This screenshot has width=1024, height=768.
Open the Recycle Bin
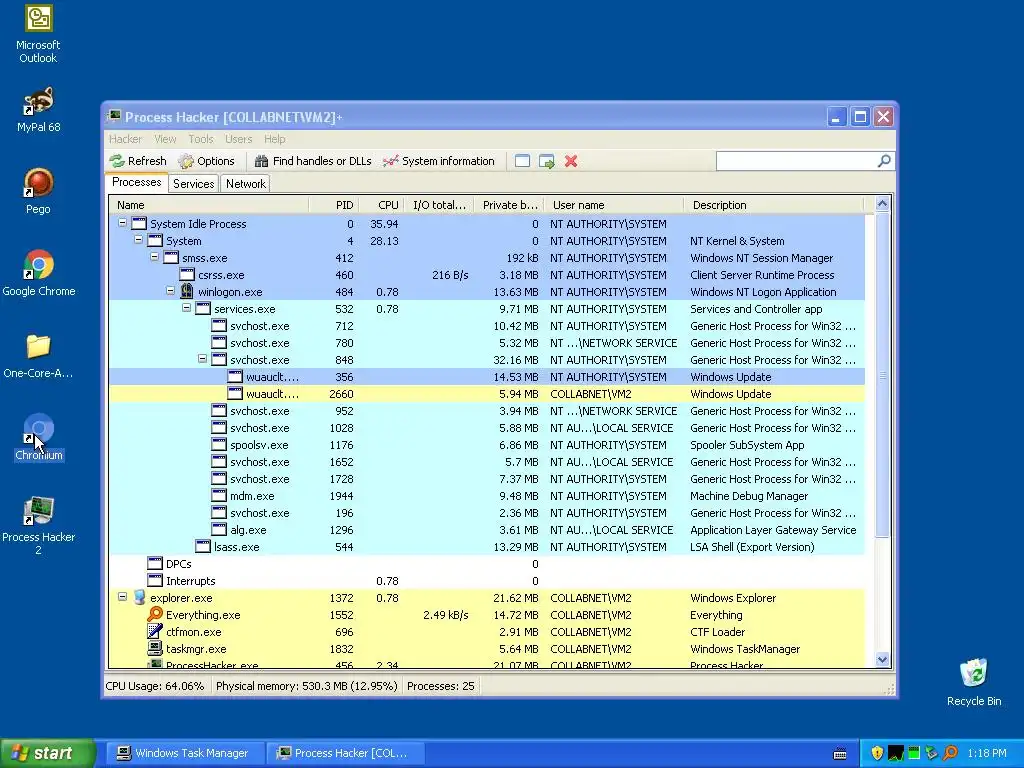tap(974, 682)
